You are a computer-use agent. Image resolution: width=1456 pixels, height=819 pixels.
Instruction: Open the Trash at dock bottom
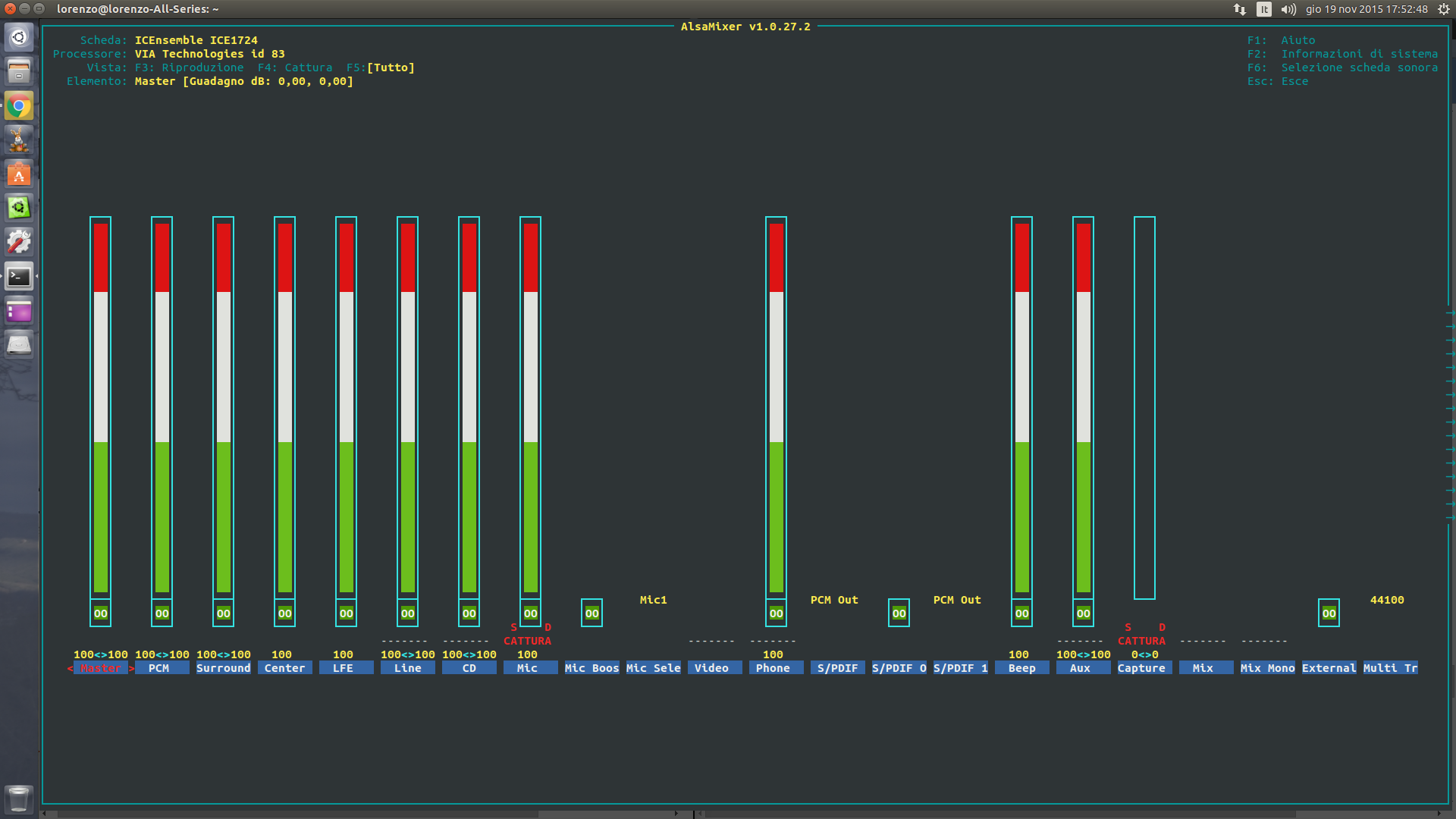coord(19,799)
